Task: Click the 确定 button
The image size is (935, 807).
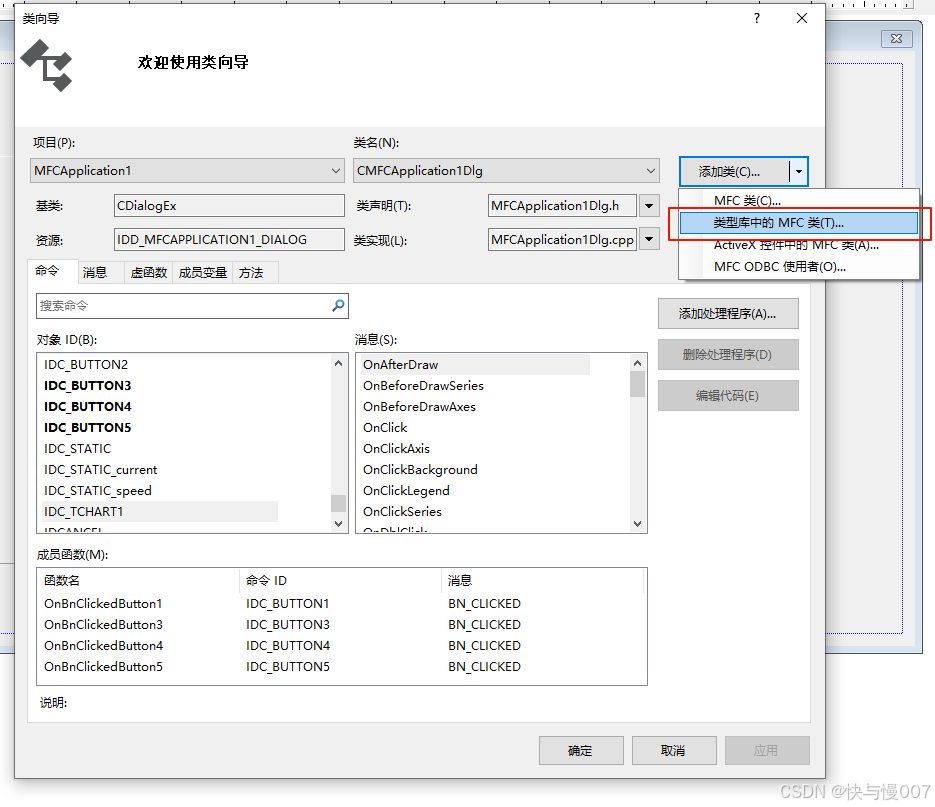Action: pos(581,750)
